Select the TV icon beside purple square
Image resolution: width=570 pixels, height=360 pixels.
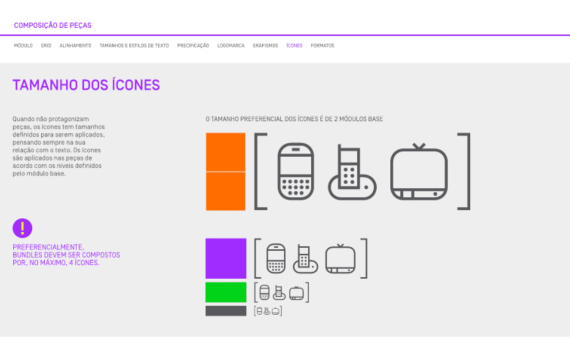tap(340, 258)
